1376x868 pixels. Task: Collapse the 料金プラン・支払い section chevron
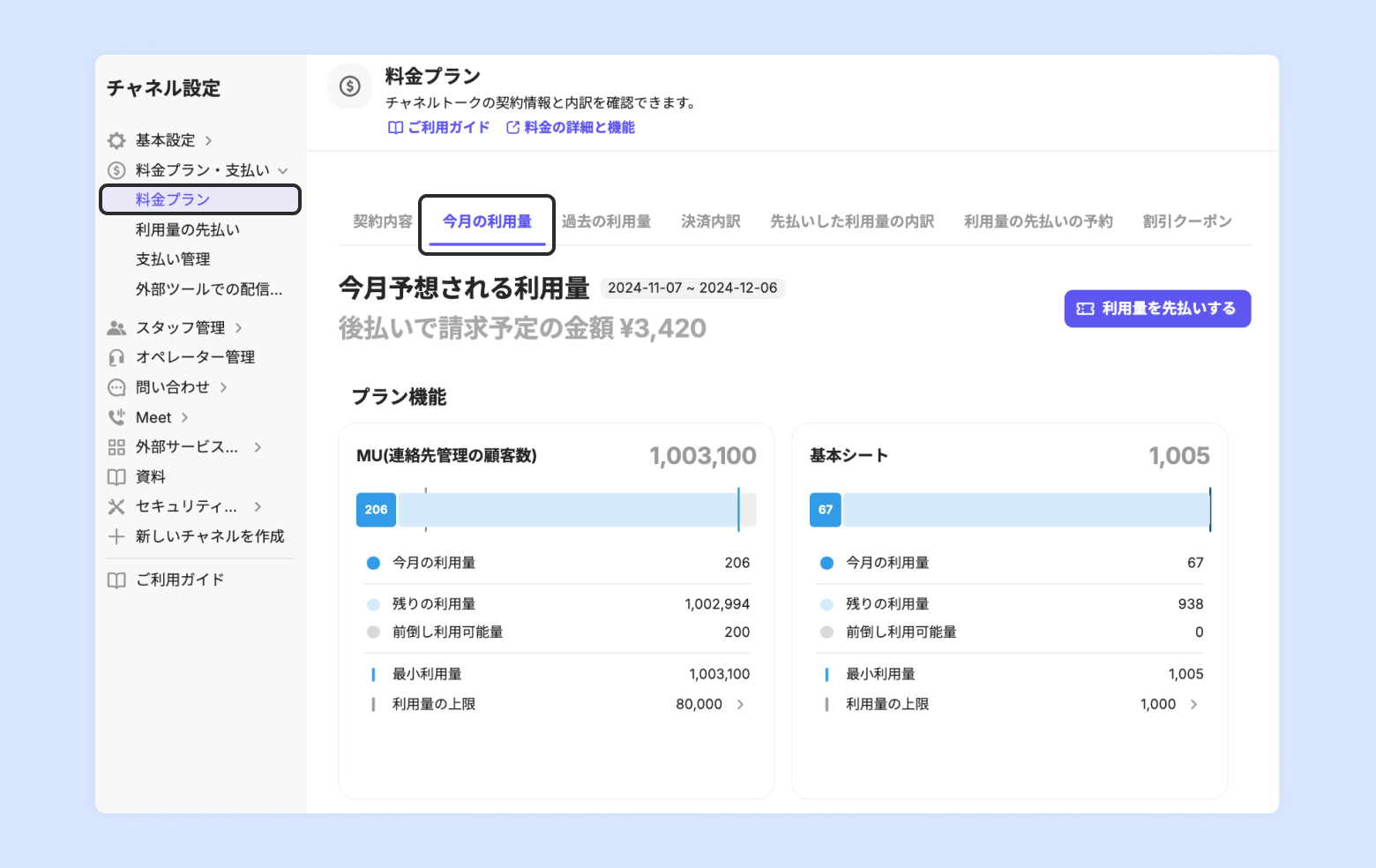[x=283, y=171]
